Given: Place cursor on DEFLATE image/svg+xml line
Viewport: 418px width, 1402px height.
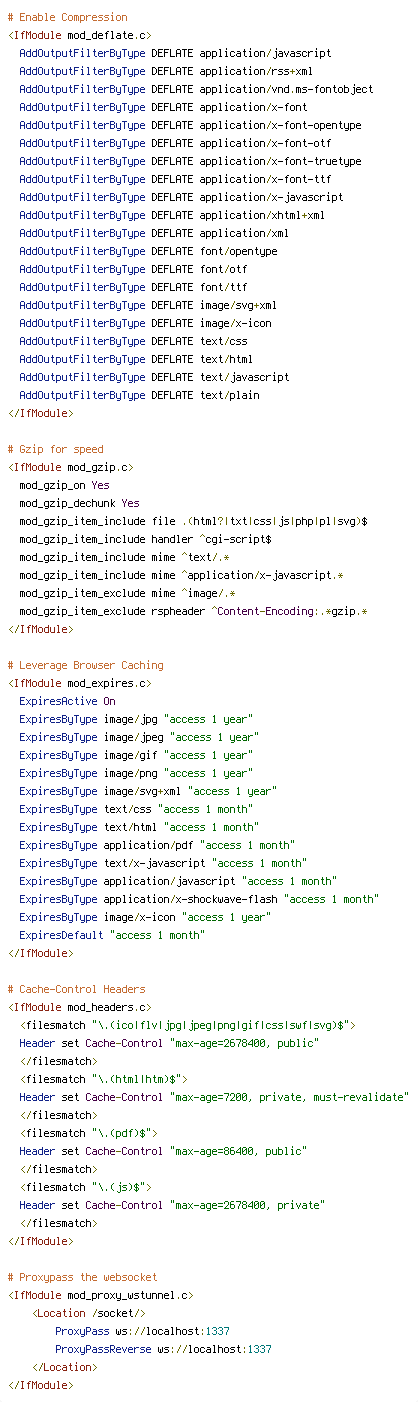Looking at the screenshot, I should click(148, 305).
